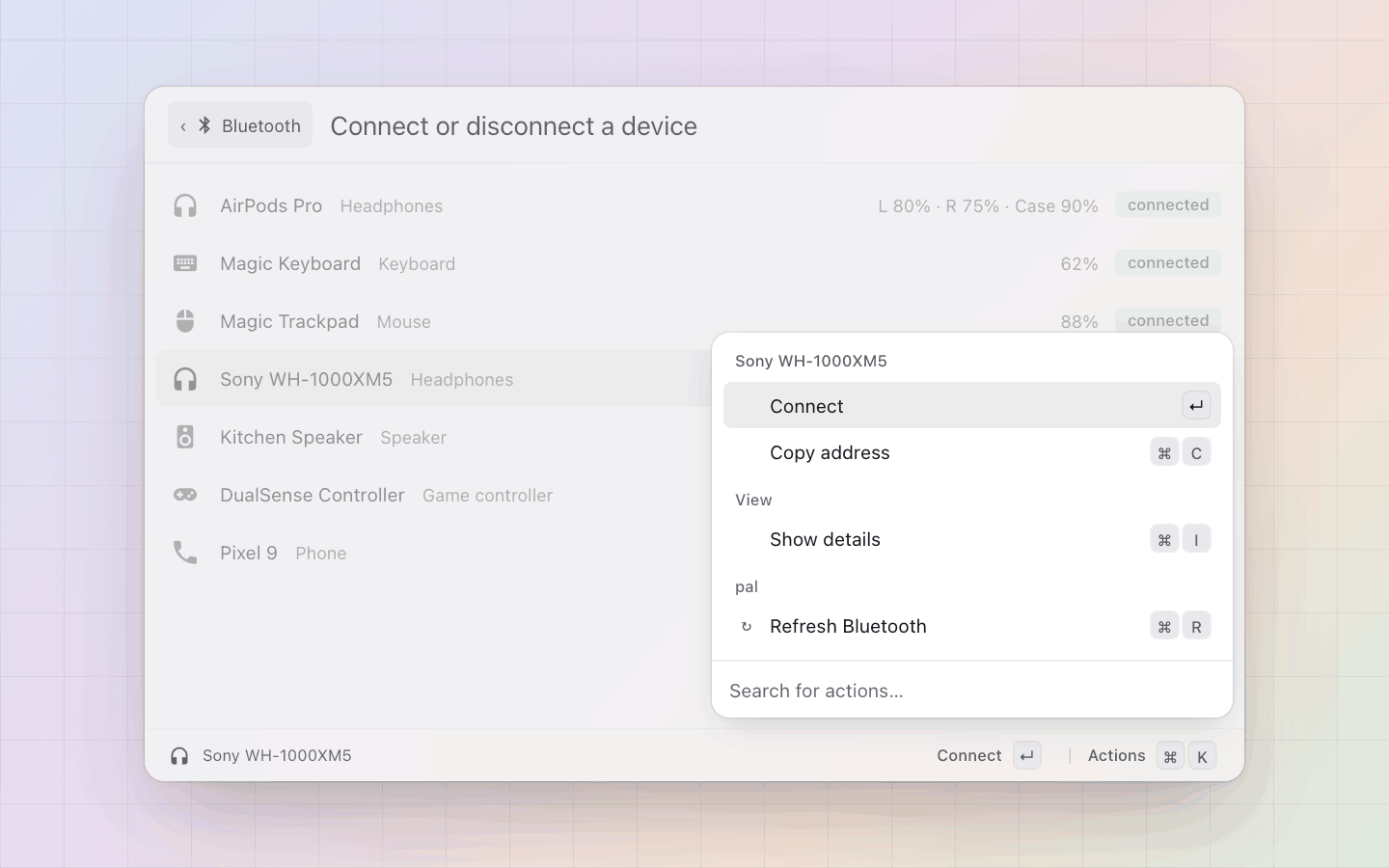The image size is (1389, 868).
Task: Click the Command key badge beside Refresh Bluetooth
Action: click(x=1164, y=627)
